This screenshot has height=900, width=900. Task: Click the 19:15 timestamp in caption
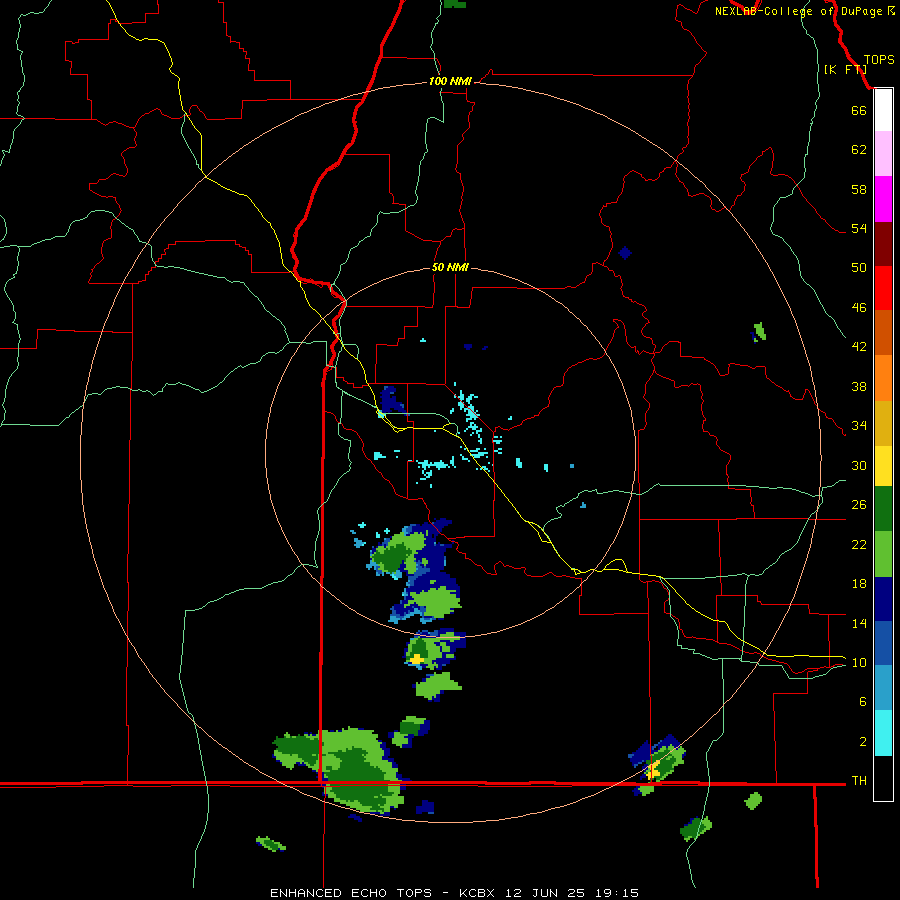click(x=616, y=893)
